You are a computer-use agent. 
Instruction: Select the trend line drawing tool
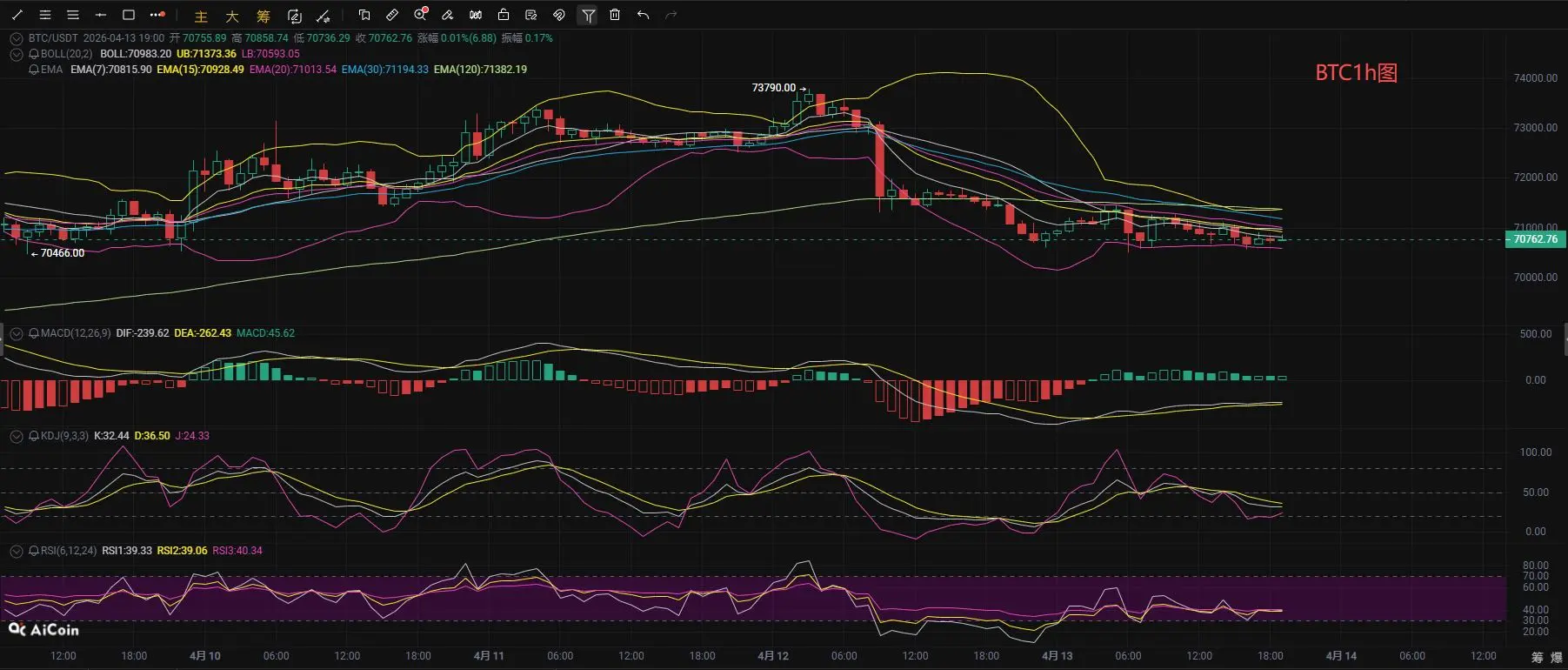17,15
